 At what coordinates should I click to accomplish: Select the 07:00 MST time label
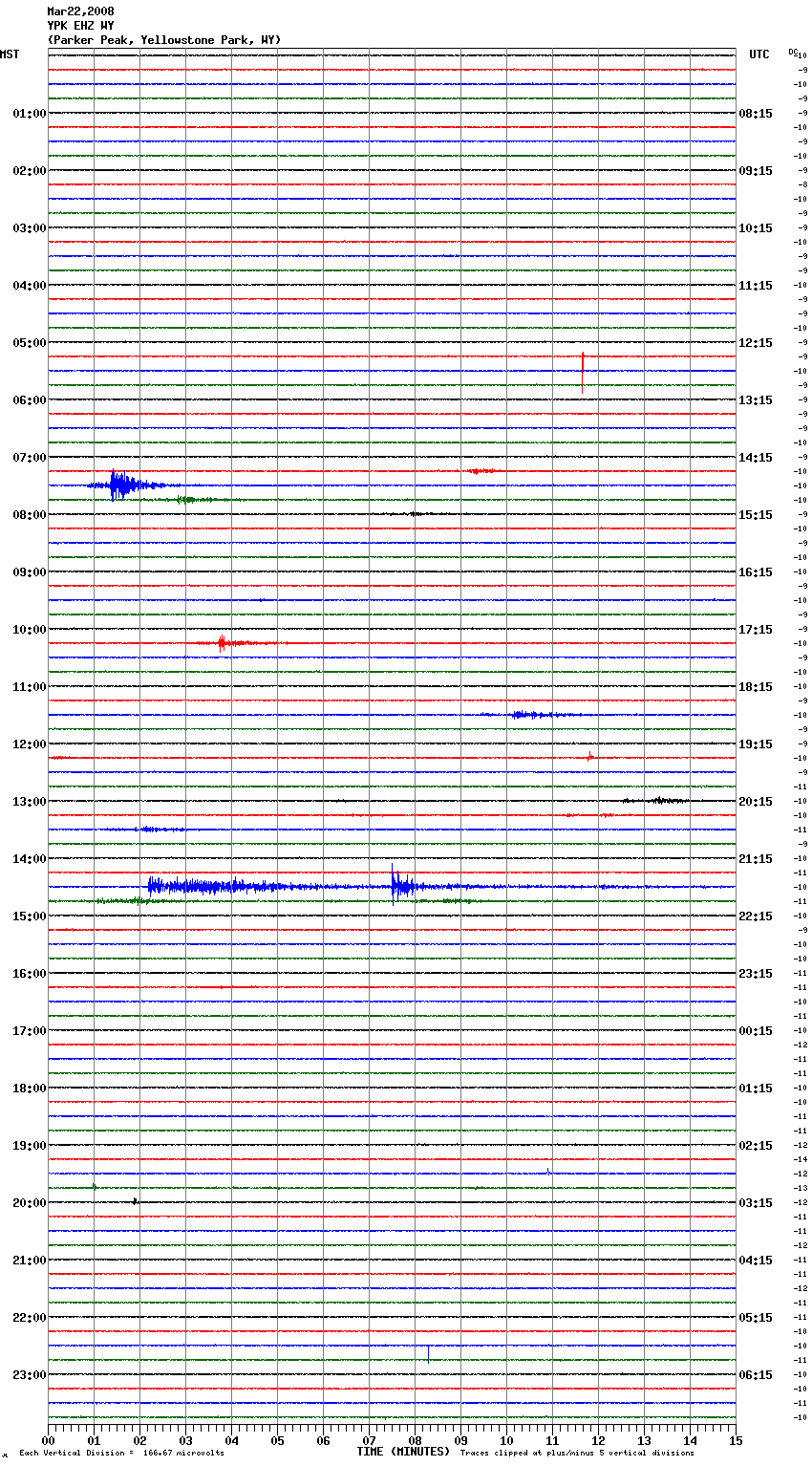[x=29, y=458]
